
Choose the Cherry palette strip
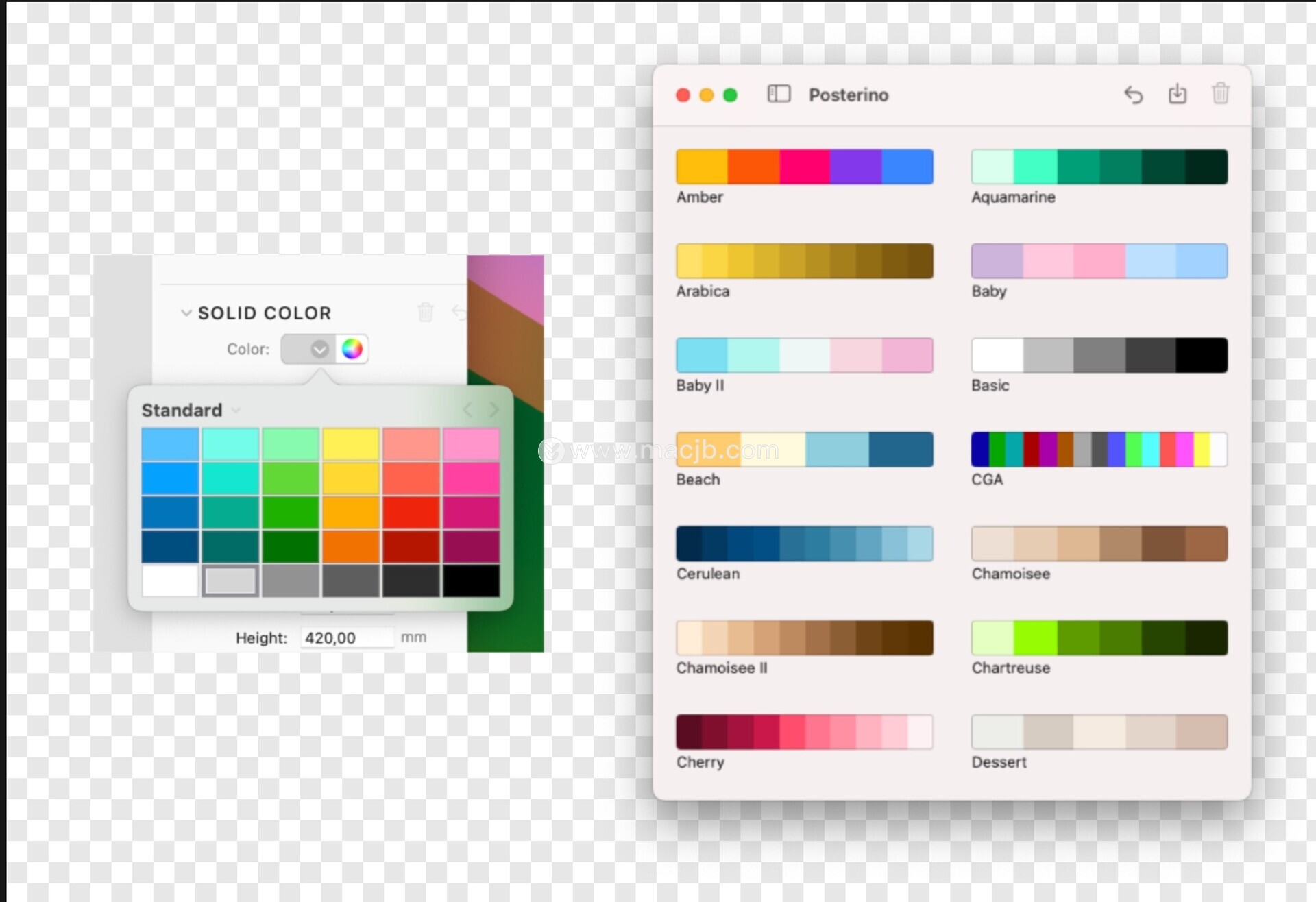(804, 732)
